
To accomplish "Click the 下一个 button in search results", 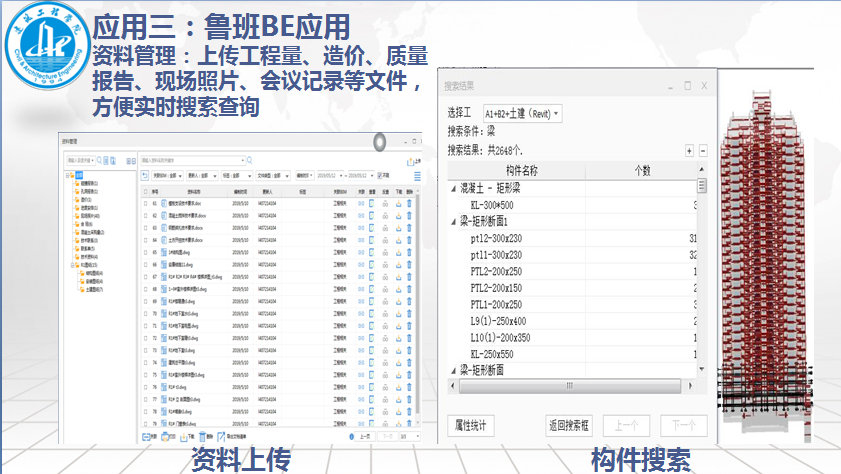I will tap(684, 426).
